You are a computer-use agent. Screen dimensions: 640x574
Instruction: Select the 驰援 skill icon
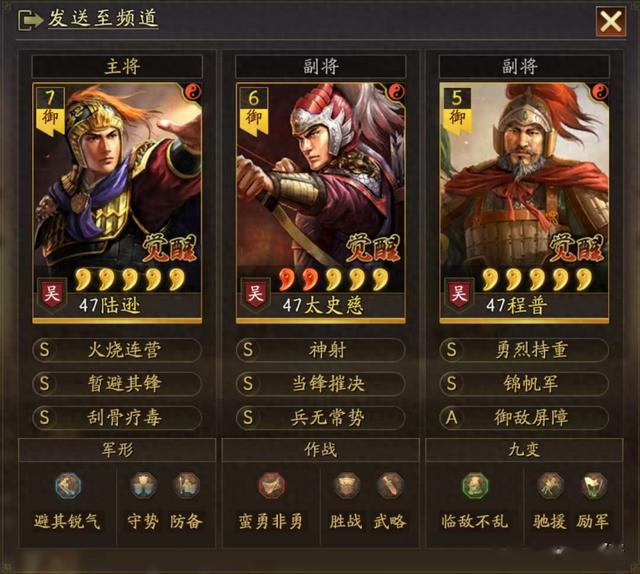click(x=550, y=486)
